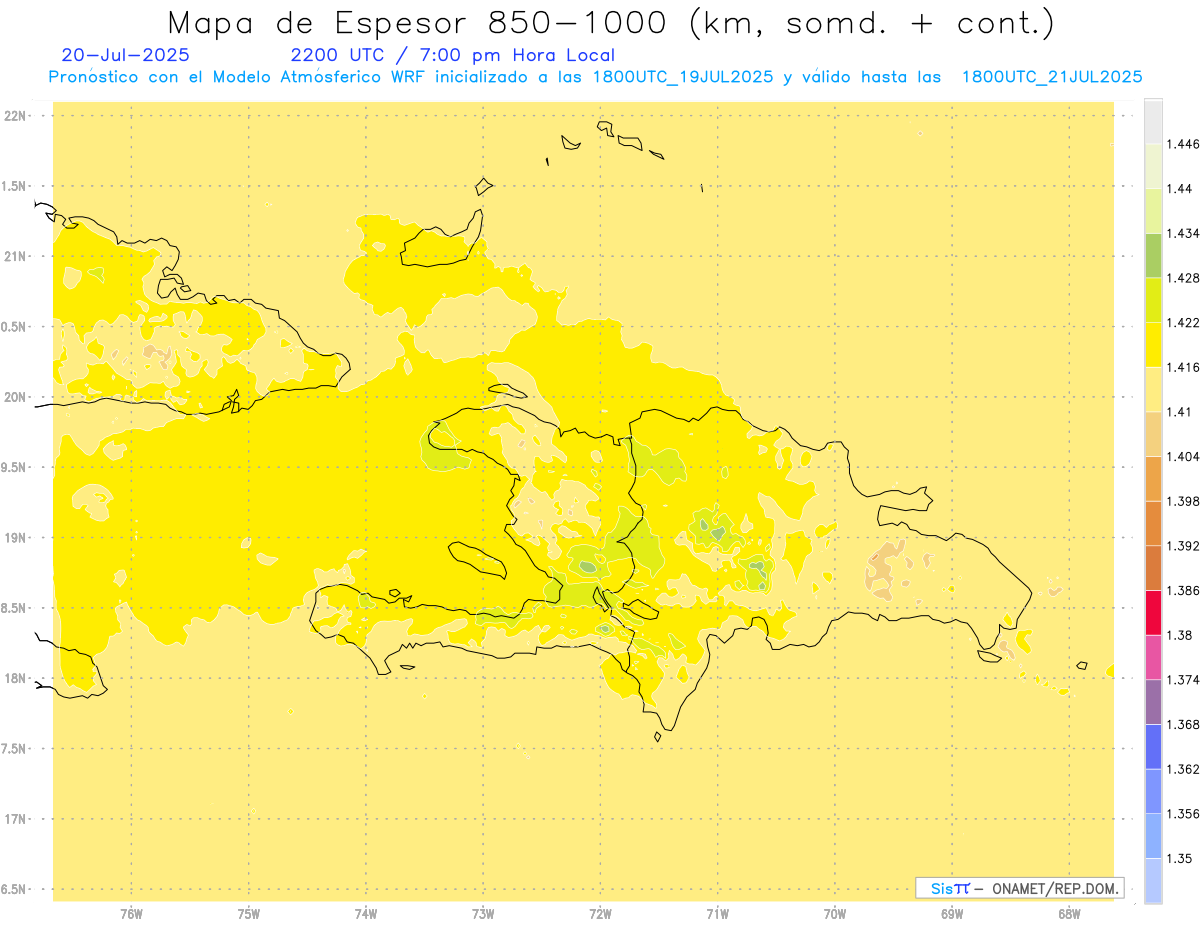The height and width of the screenshot is (927, 1200).
Task: Click the legend value "1.428"
Action: pos(1183,278)
